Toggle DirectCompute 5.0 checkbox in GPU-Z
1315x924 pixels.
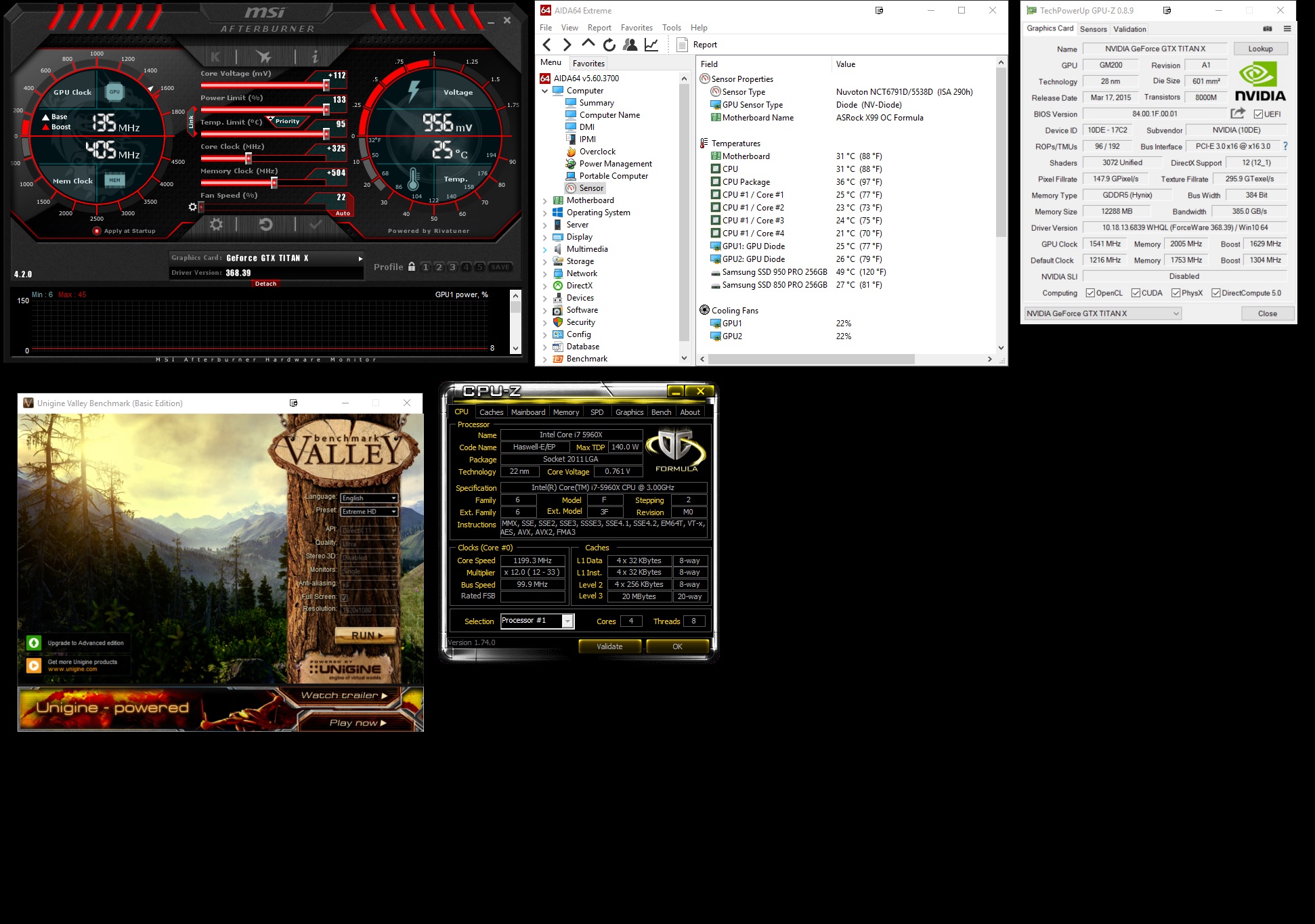pos(1216,293)
